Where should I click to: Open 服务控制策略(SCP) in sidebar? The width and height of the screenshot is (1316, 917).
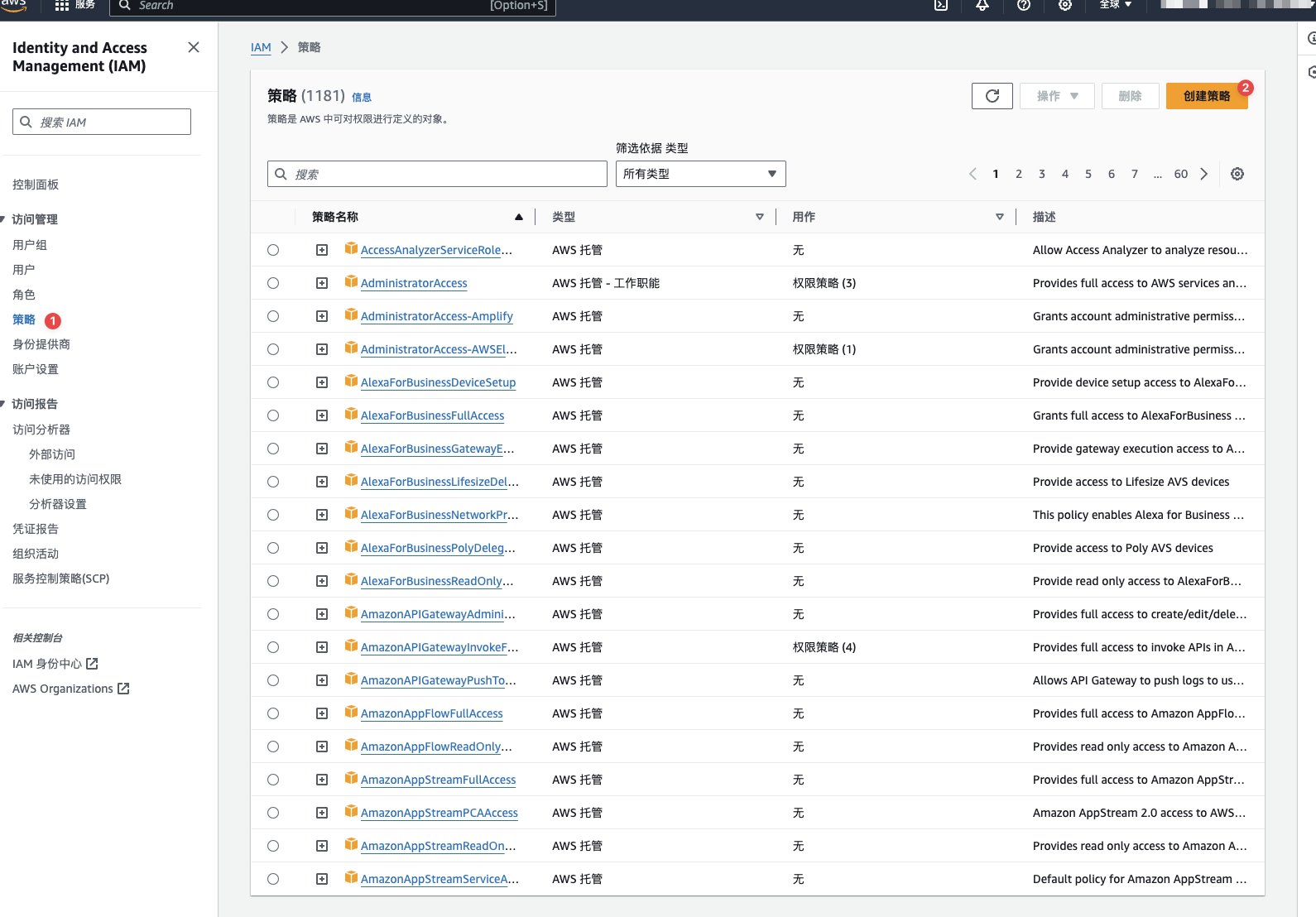click(x=61, y=579)
